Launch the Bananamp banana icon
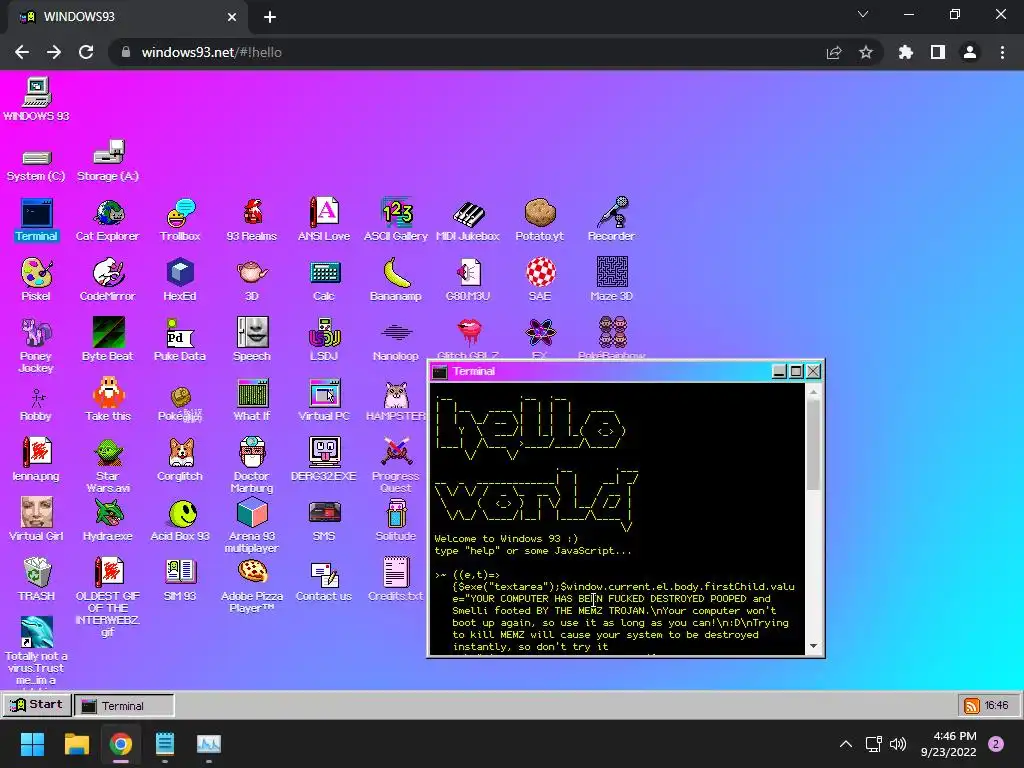The height and width of the screenshot is (768, 1024). 396,273
